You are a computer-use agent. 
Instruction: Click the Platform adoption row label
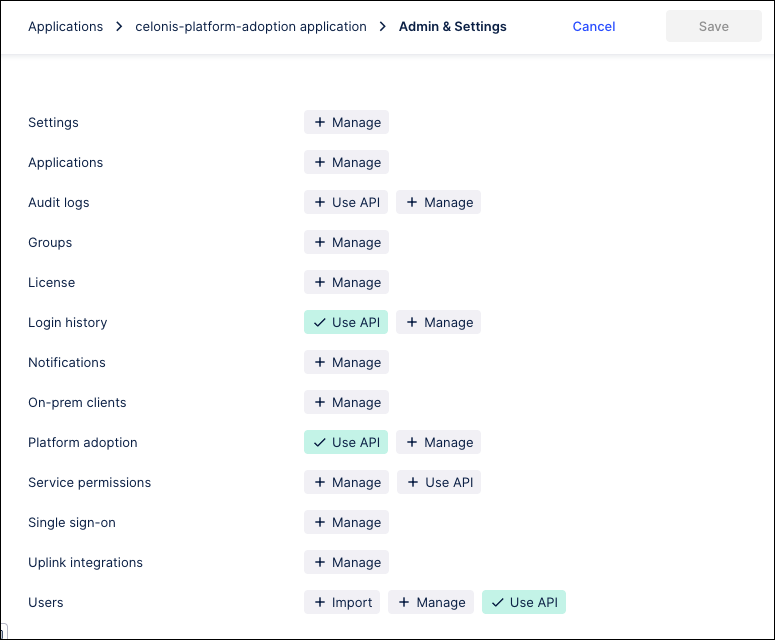pyautogui.click(x=83, y=442)
